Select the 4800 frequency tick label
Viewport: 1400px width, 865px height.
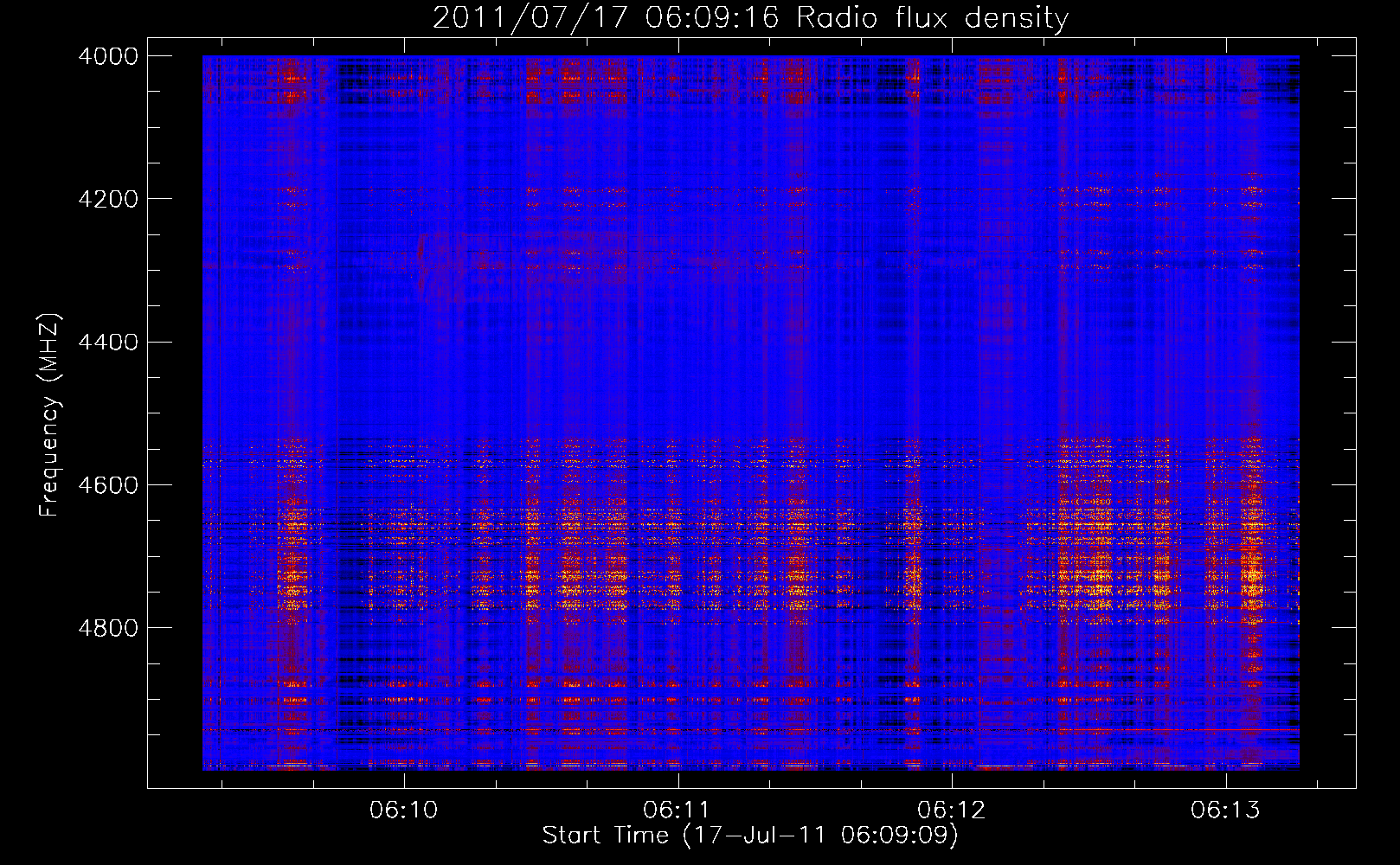pyautogui.click(x=107, y=627)
